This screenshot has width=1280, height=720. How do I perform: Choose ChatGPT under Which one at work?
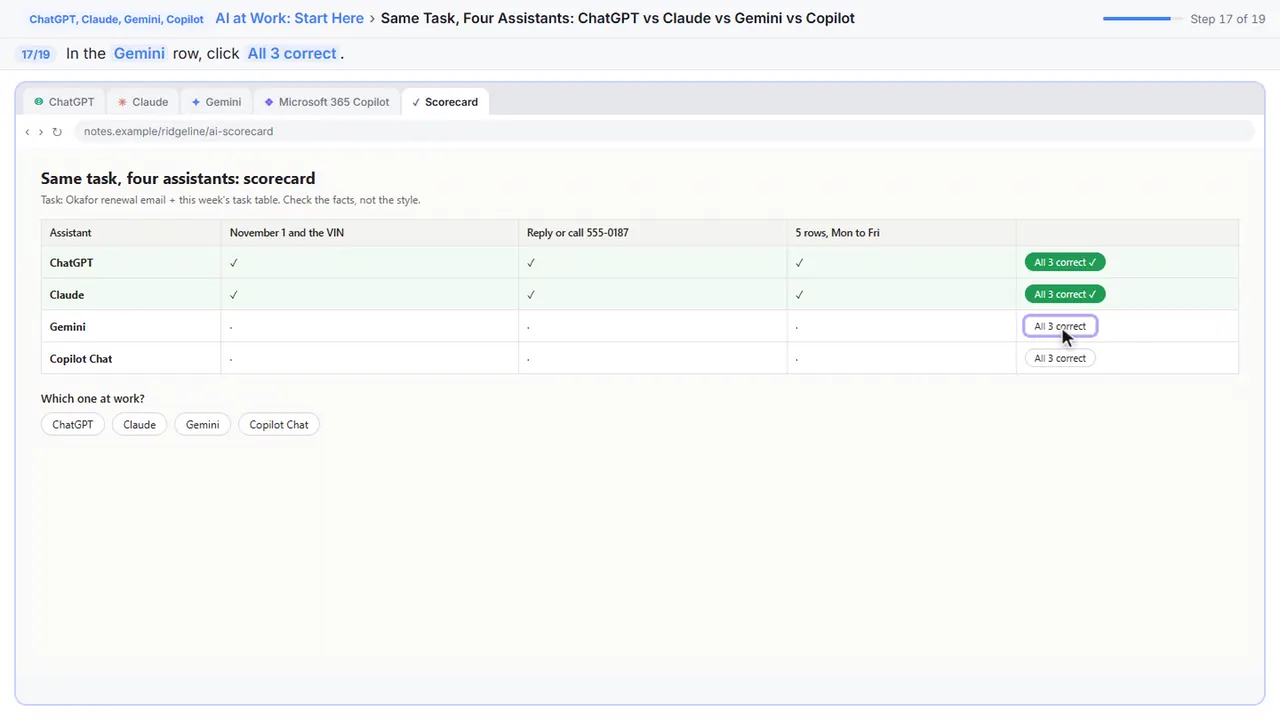73,425
